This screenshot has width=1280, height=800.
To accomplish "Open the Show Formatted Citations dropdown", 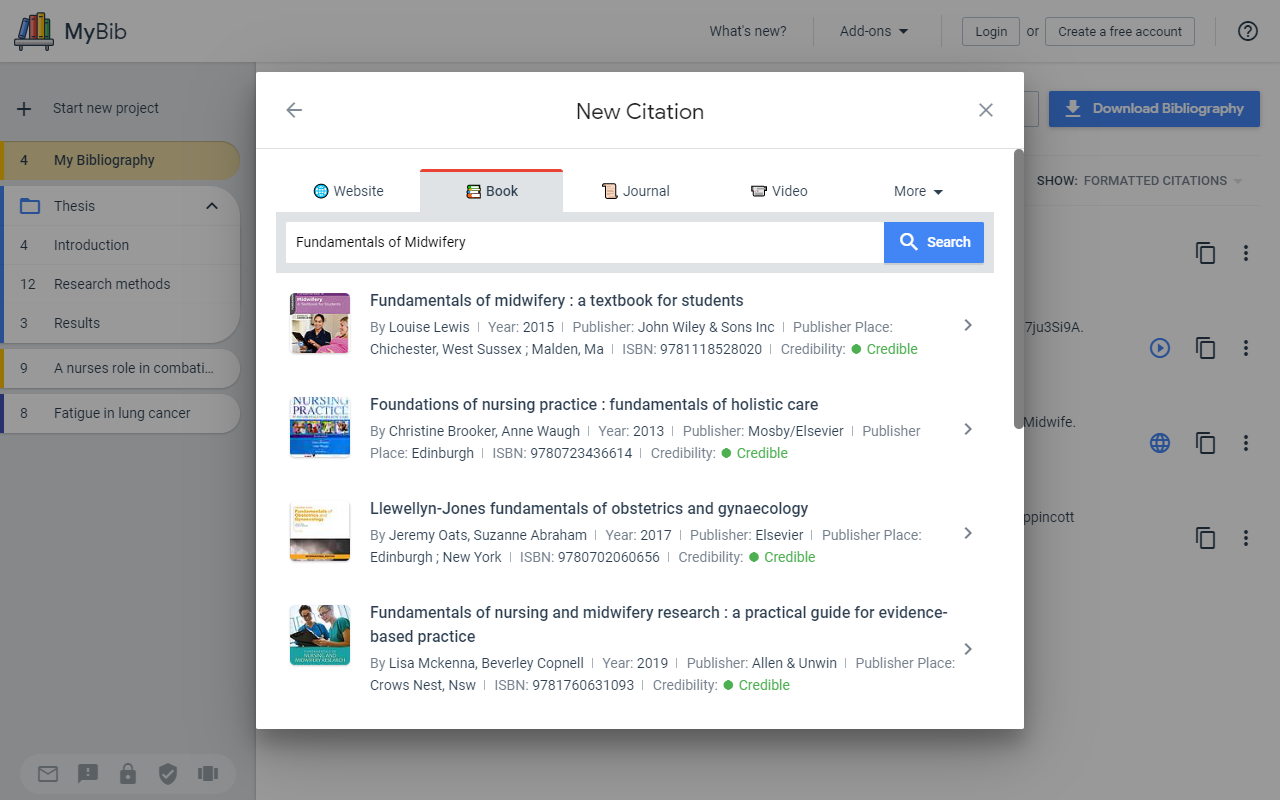I will click(1140, 181).
